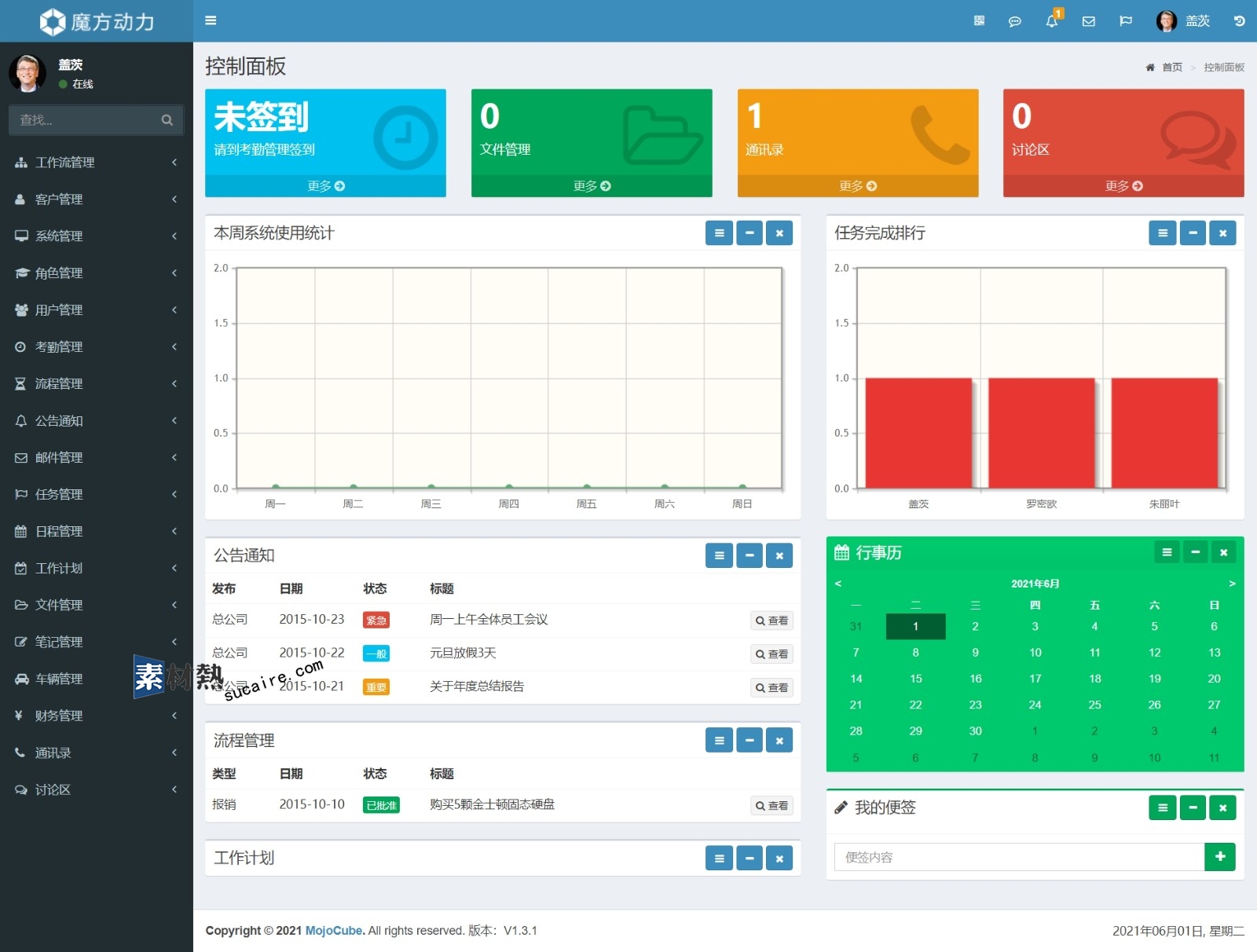Click the flag icon in top bar

point(1125,21)
